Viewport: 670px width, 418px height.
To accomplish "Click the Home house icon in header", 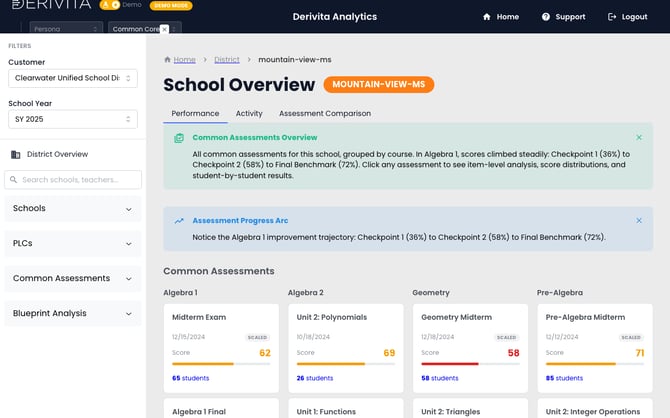I will [x=487, y=17].
